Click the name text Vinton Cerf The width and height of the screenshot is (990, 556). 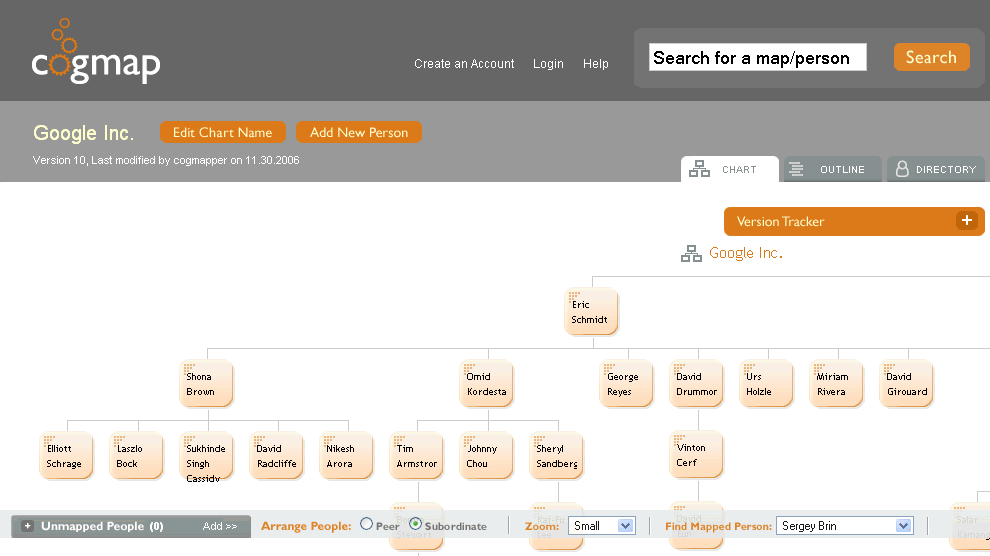point(691,455)
